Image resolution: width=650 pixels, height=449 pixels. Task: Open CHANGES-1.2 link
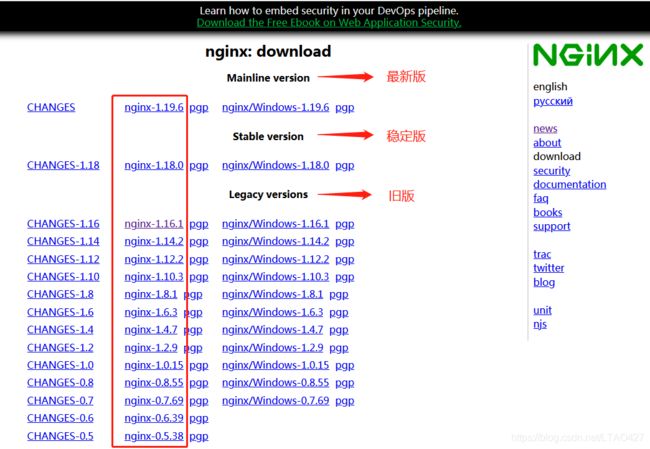(x=60, y=347)
